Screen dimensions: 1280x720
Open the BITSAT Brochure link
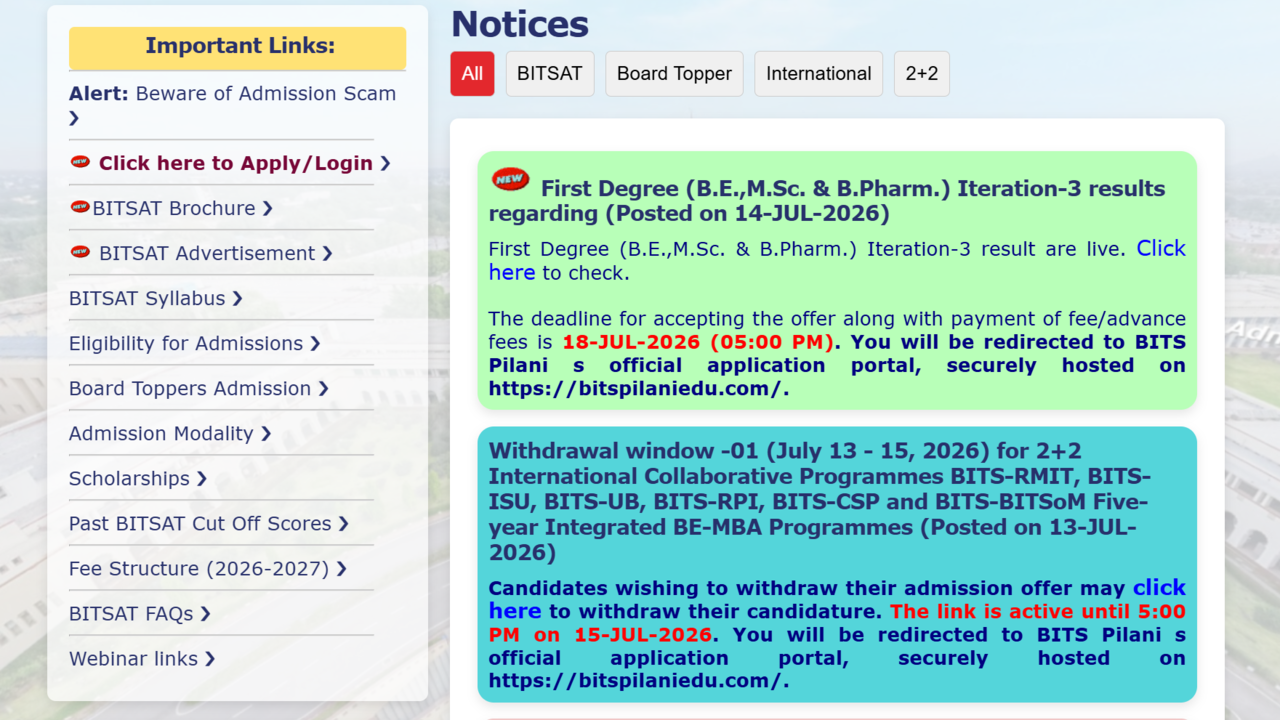point(174,208)
